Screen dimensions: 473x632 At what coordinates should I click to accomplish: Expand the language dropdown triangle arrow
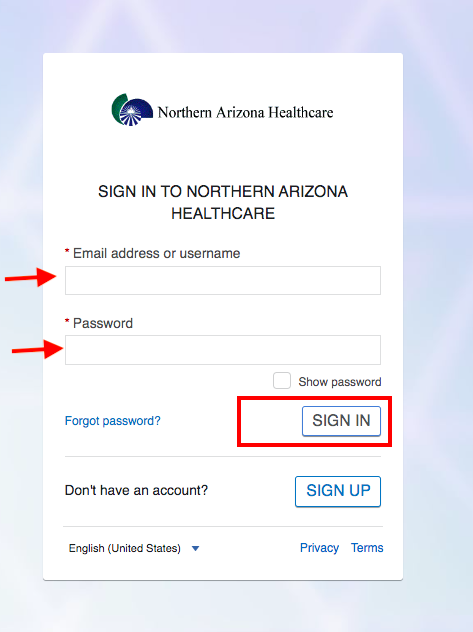pyautogui.click(x=195, y=549)
